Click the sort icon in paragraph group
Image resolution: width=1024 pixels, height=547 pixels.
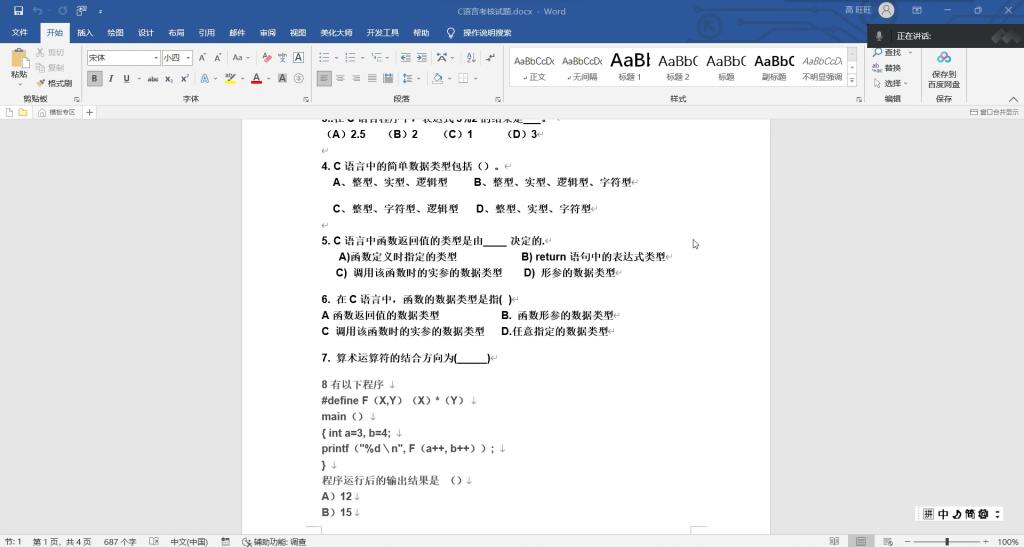tap(470, 58)
